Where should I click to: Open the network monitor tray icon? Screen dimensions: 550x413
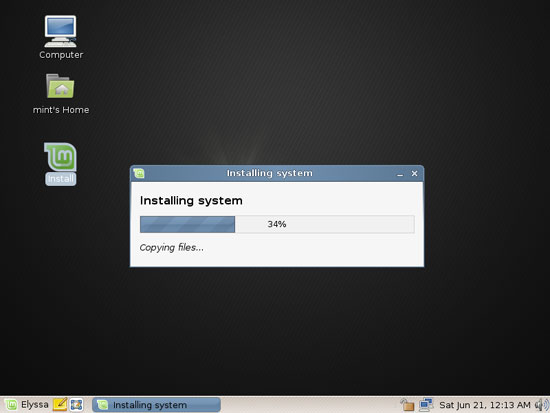426,405
